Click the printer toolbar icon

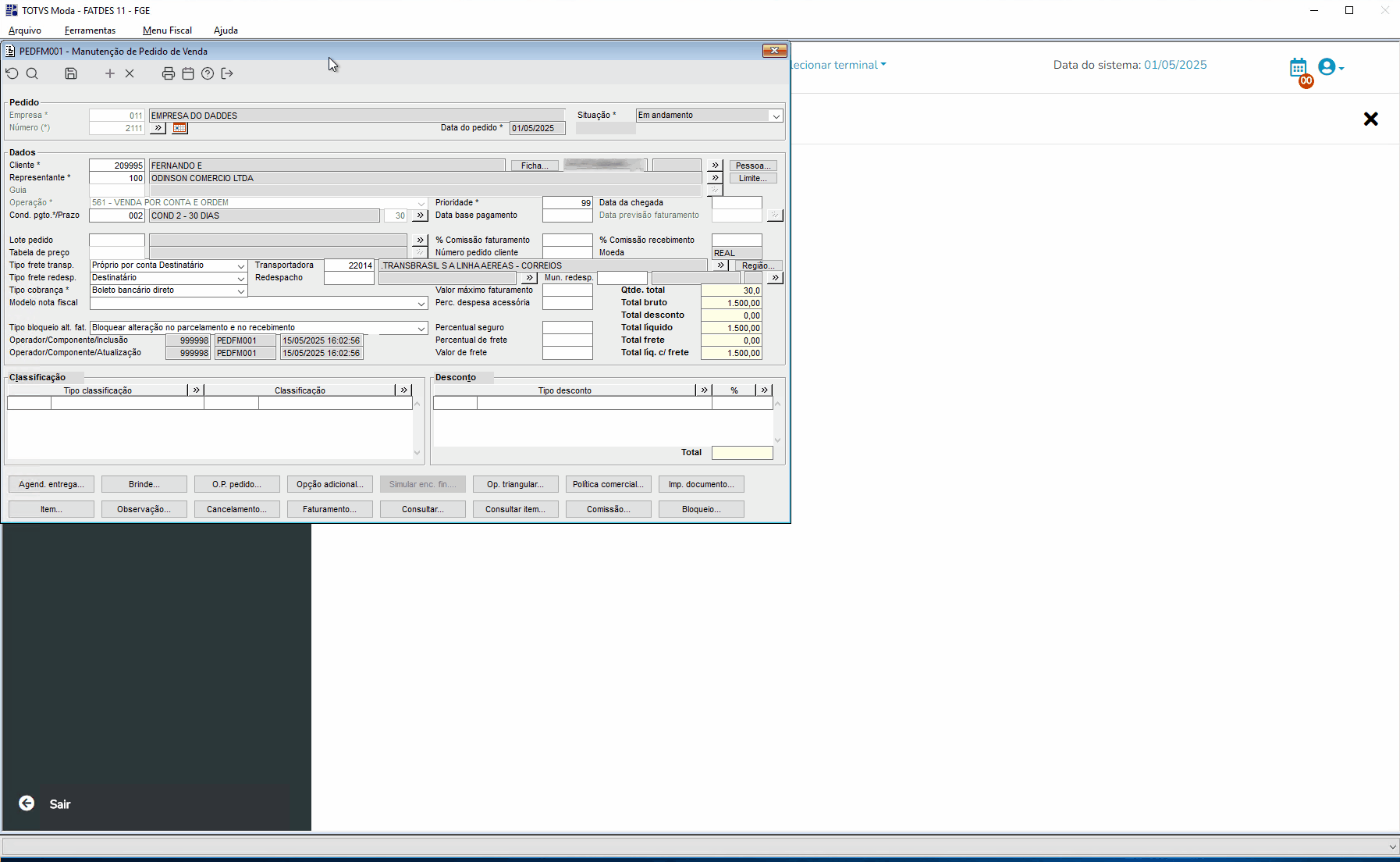pos(168,73)
